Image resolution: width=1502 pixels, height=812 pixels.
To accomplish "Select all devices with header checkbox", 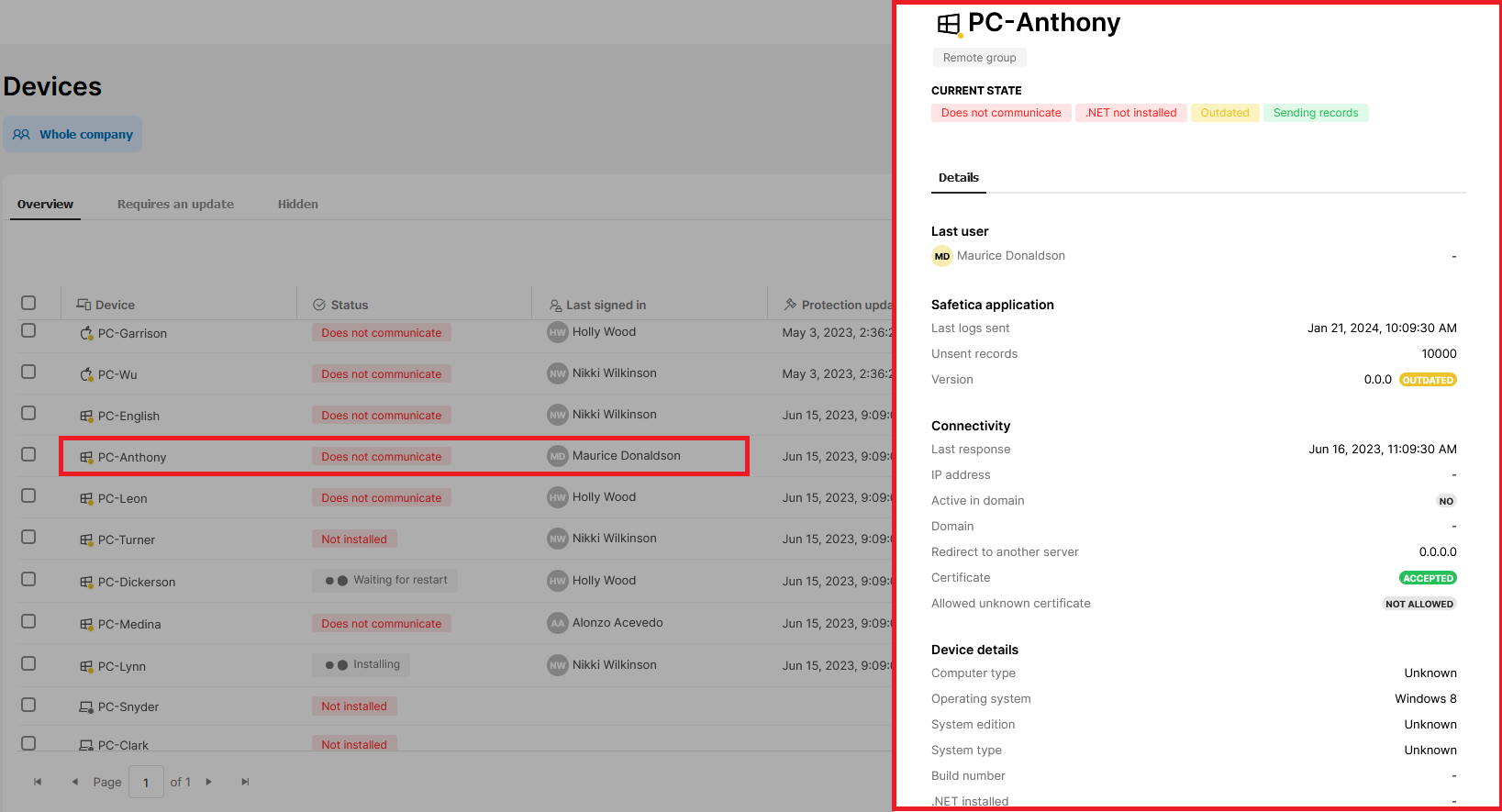I will [x=28, y=303].
